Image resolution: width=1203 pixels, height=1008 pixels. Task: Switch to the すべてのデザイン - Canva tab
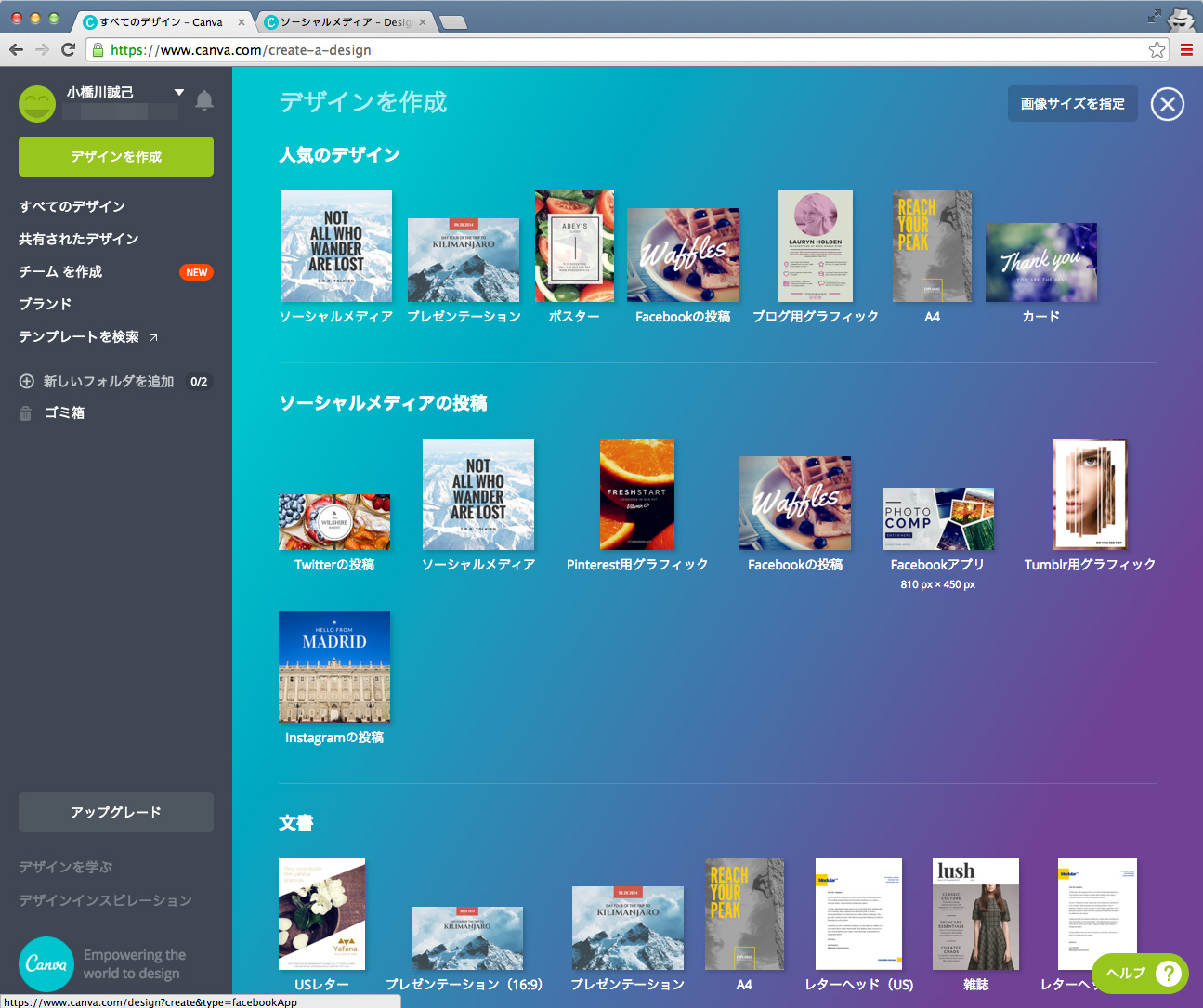[x=161, y=22]
